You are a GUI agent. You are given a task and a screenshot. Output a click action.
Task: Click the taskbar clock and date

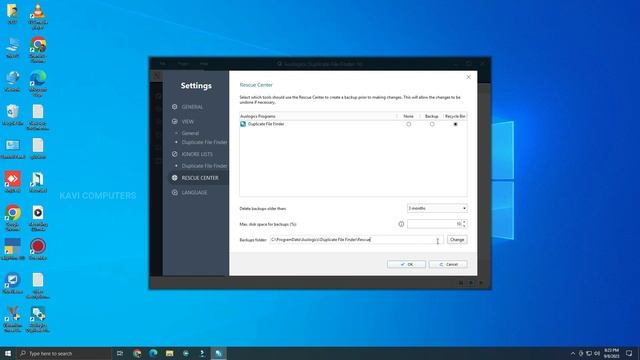click(611, 353)
